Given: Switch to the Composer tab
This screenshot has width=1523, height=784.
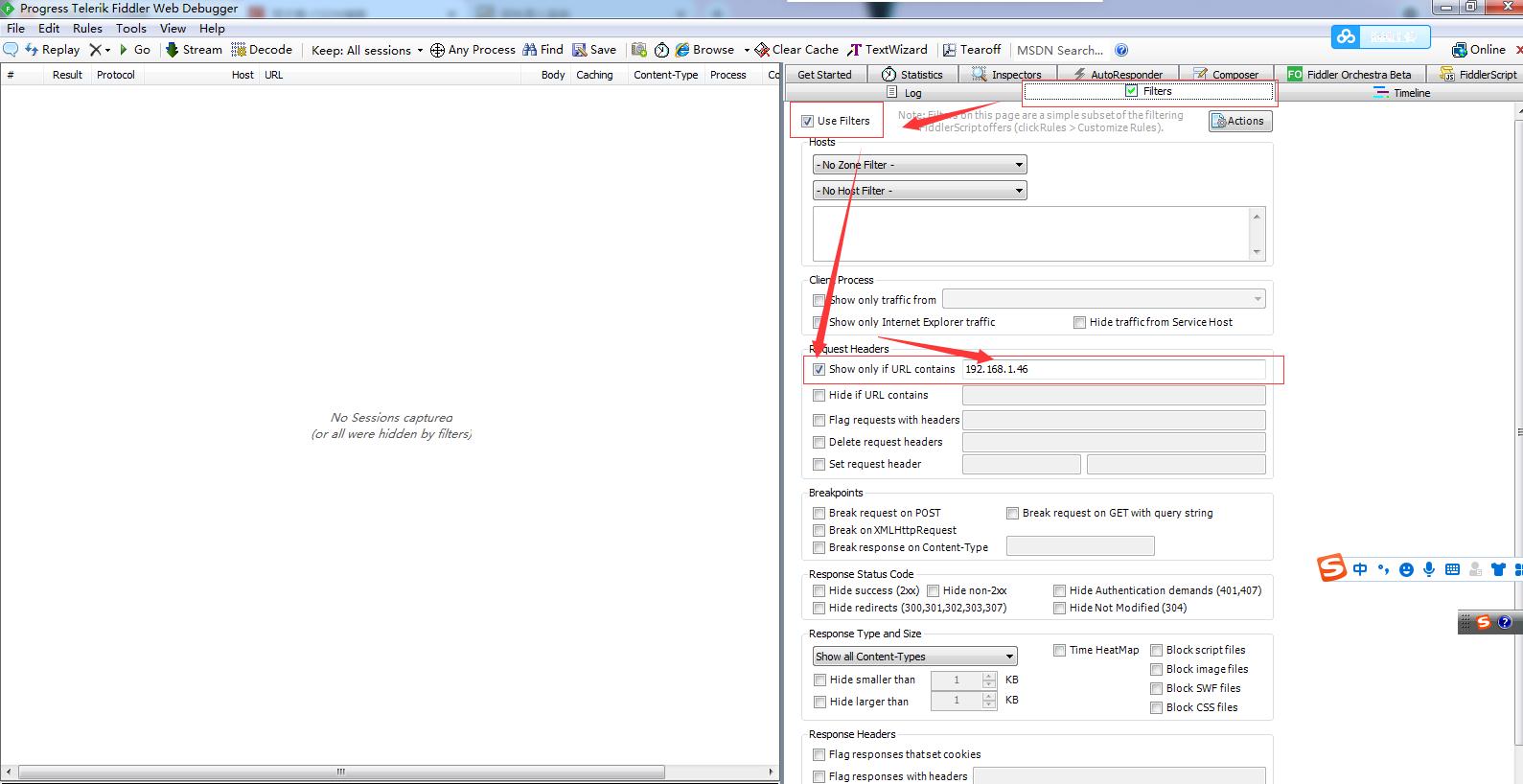Looking at the screenshot, I should 1226,74.
